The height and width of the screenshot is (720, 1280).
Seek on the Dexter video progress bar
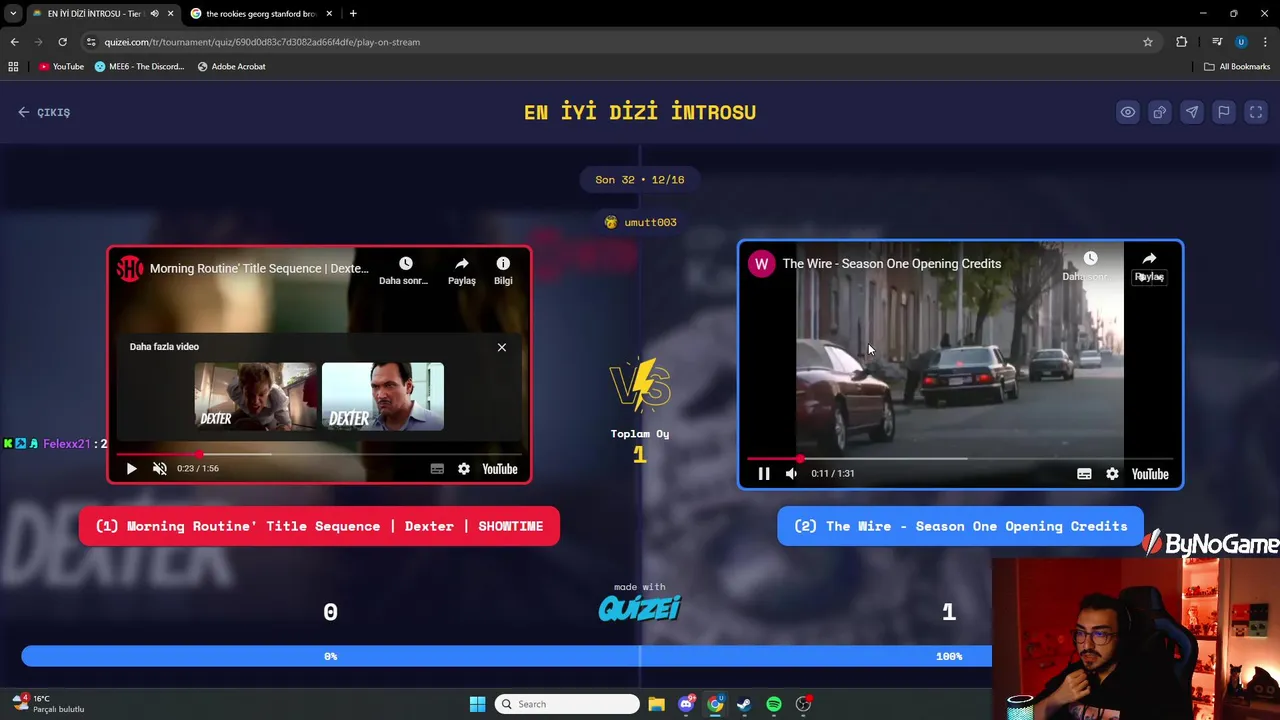(x=319, y=454)
